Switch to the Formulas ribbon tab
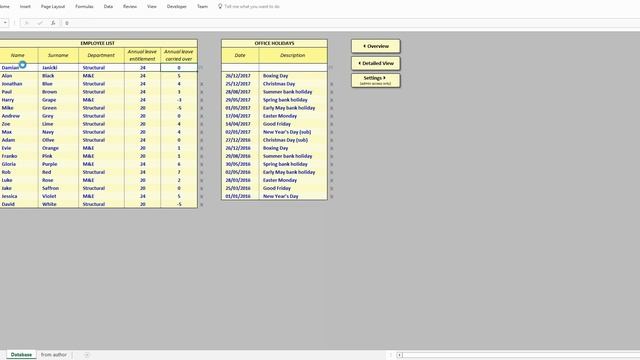640x360 pixels. pos(84,7)
